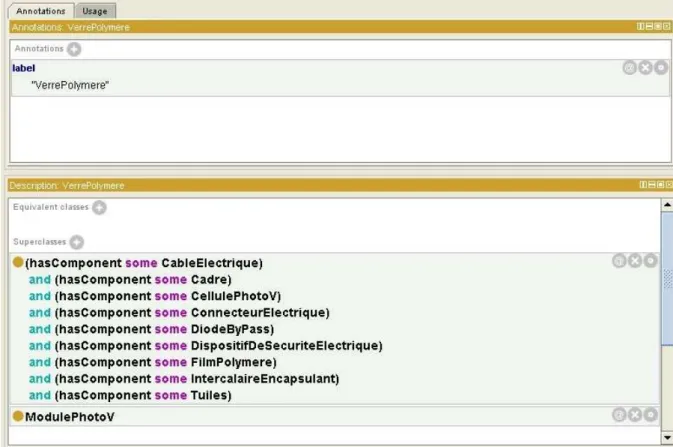Click scrollbar down arrow in Description
This screenshot has width=673, height=447.
point(667,438)
